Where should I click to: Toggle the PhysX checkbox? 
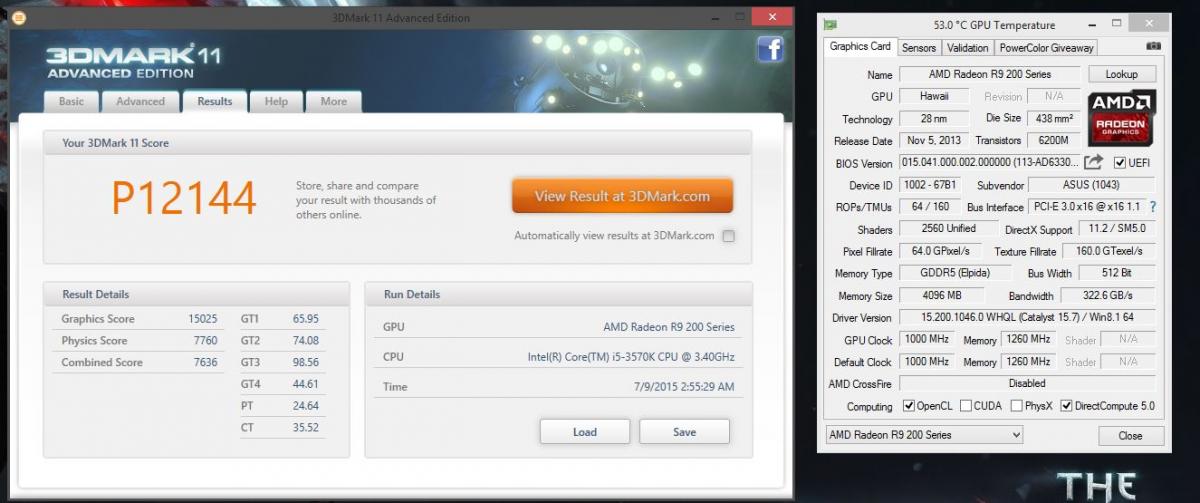point(1016,406)
